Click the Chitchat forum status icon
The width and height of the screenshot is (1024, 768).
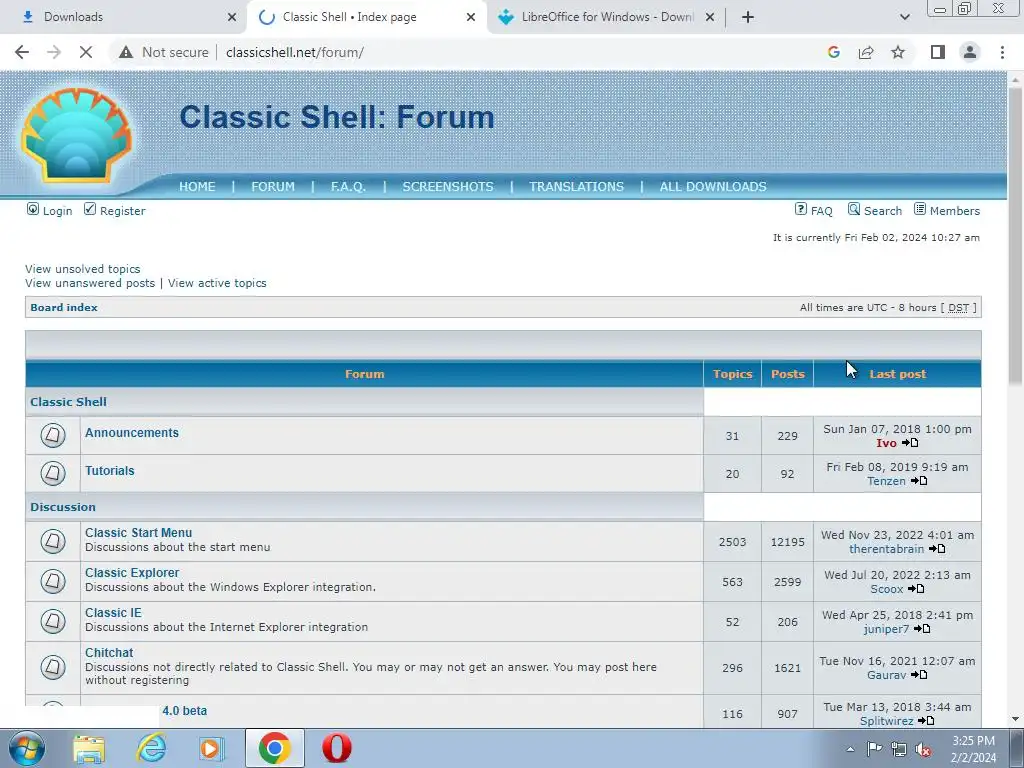tap(53, 667)
